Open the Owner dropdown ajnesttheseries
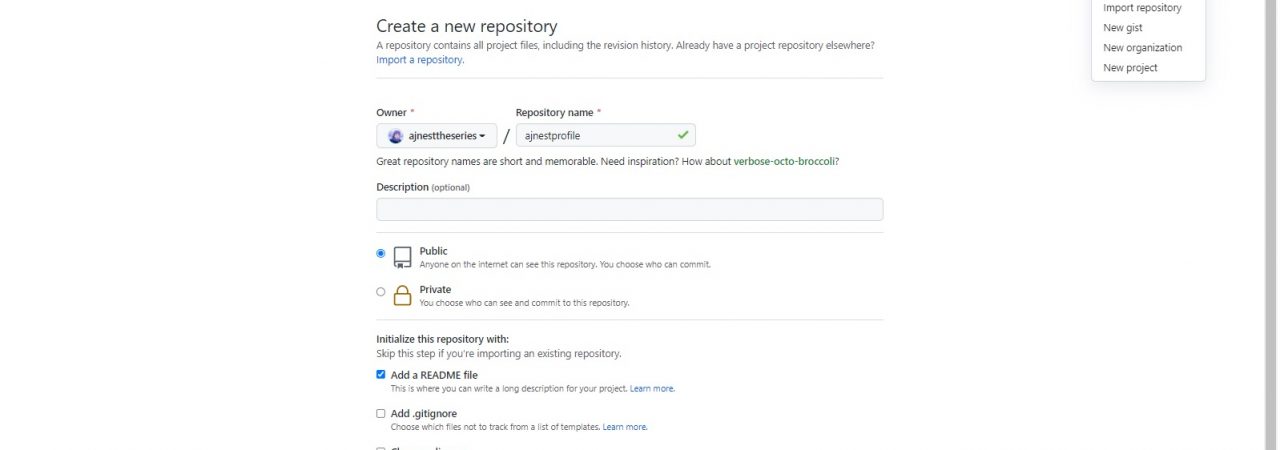Viewport: 1280px width, 450px height. (437, 136)
